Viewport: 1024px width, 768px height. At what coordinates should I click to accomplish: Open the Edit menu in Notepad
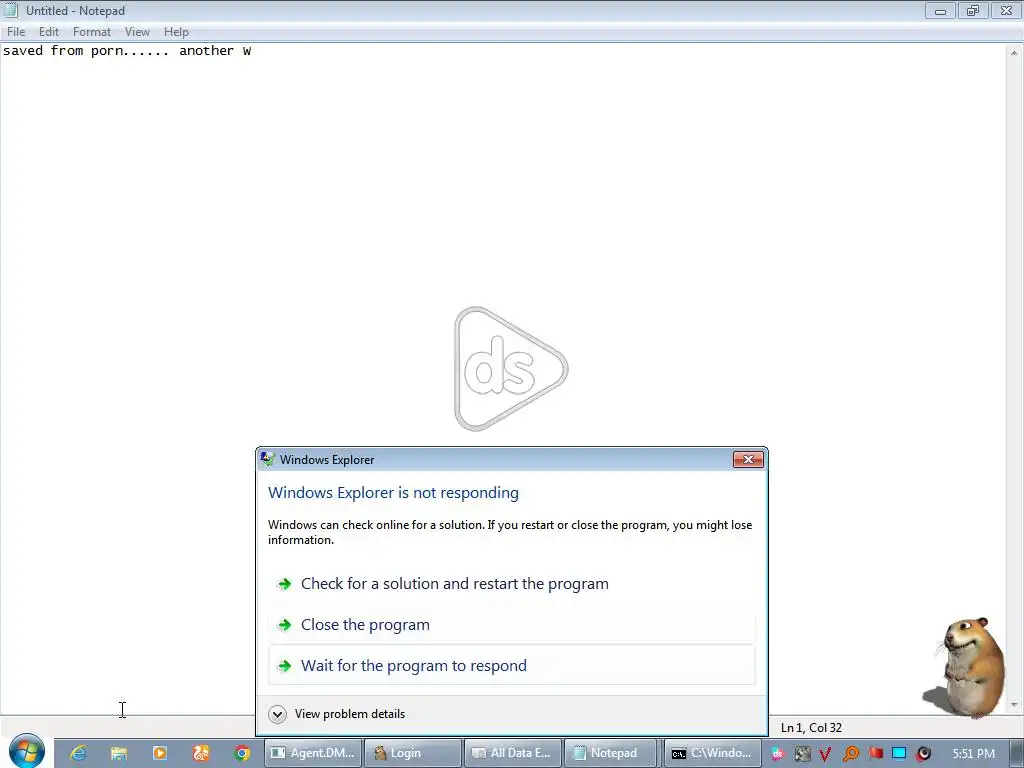point(49,31)
